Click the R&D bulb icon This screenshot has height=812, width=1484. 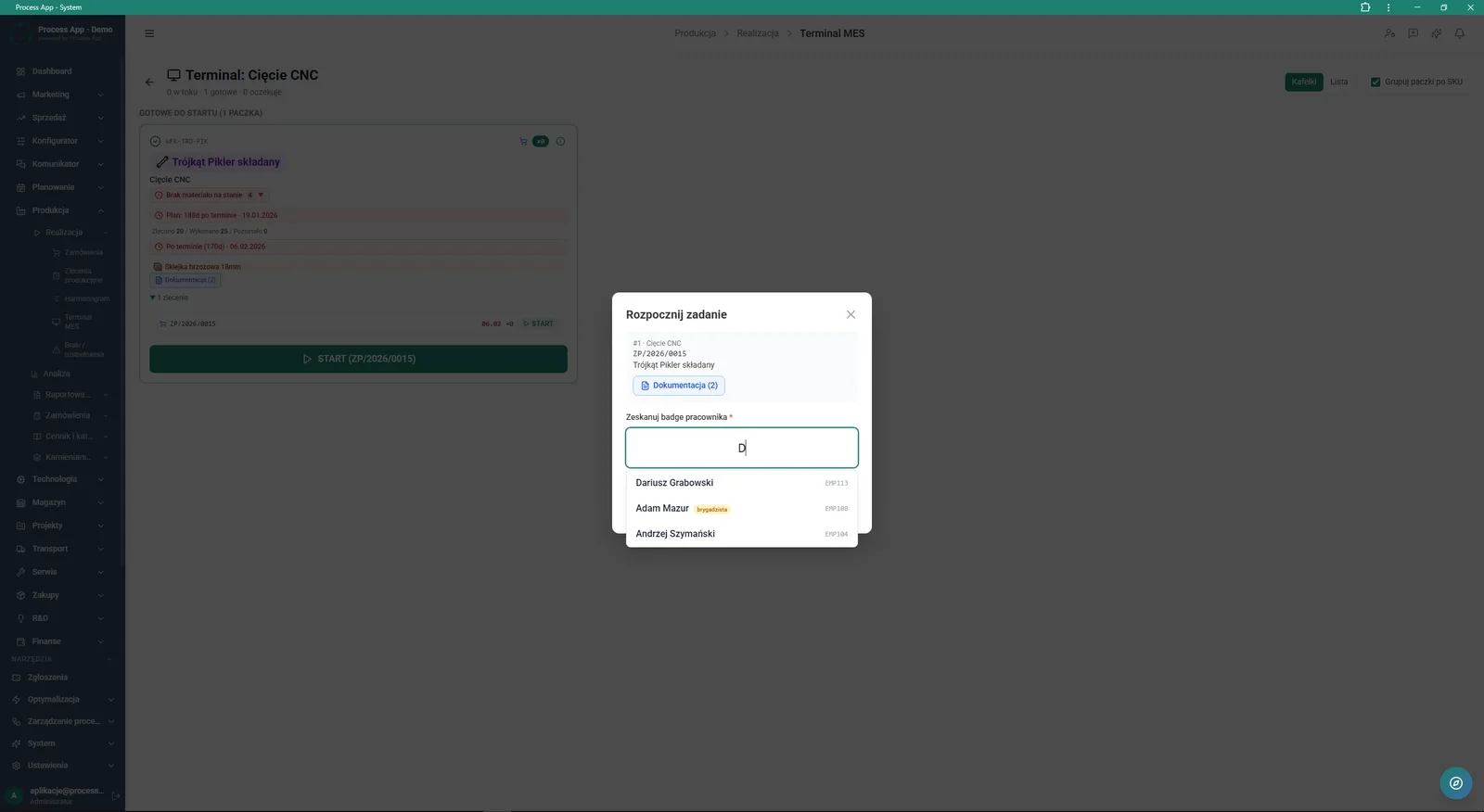(20, 618)
